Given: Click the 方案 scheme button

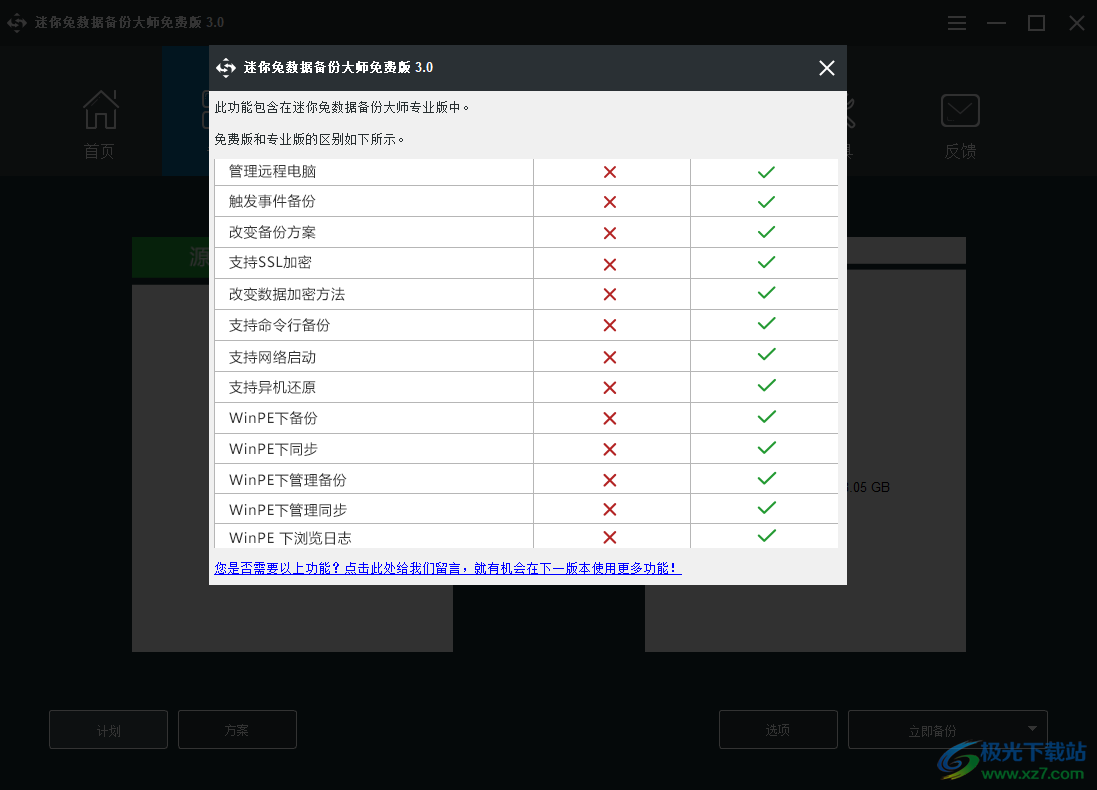Looking at the screenshot, I should [237, 729].
